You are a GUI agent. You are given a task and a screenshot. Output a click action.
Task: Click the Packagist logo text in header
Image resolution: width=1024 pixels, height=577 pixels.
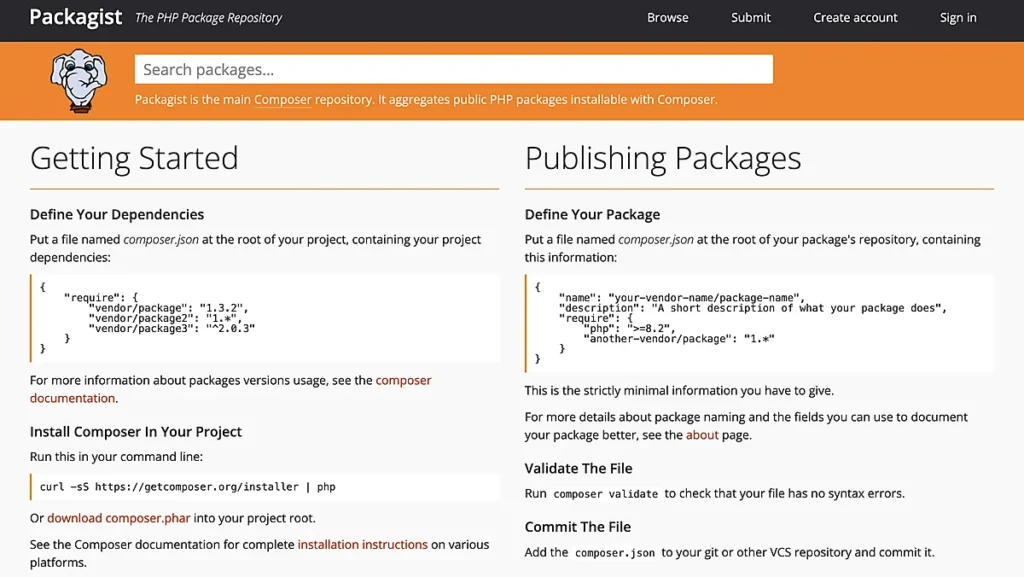pos(75,17)
